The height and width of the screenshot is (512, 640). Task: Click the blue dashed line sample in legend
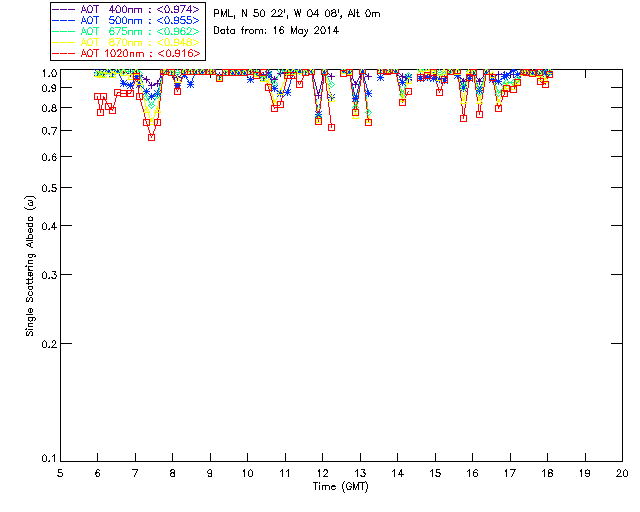(x=64, y=20)
